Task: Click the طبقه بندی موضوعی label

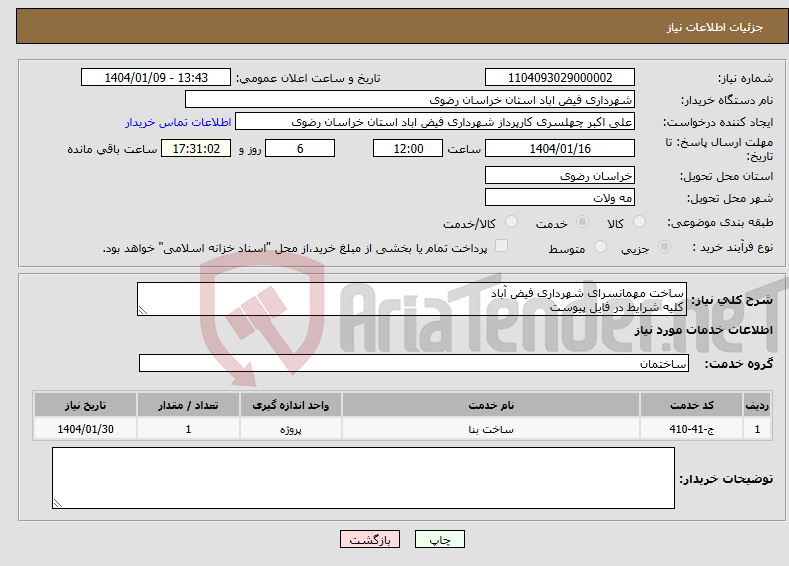Action: 721,222
